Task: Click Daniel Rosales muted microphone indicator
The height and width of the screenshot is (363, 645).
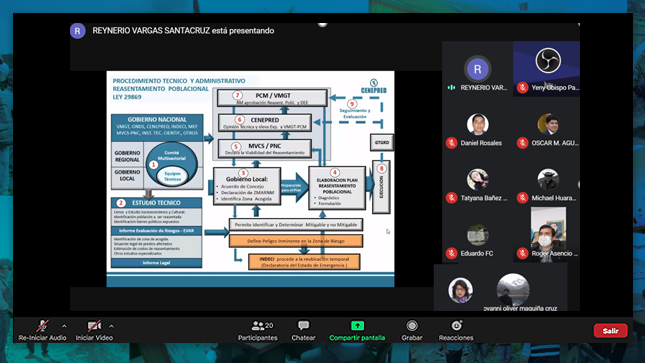Action: pos(451,143)
